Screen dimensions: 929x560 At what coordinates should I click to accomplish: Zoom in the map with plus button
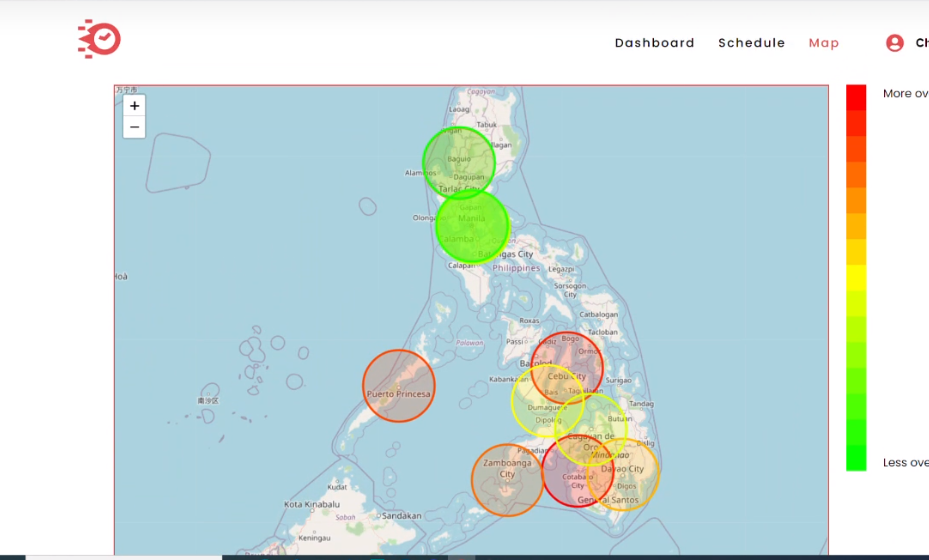click(134, 106)
